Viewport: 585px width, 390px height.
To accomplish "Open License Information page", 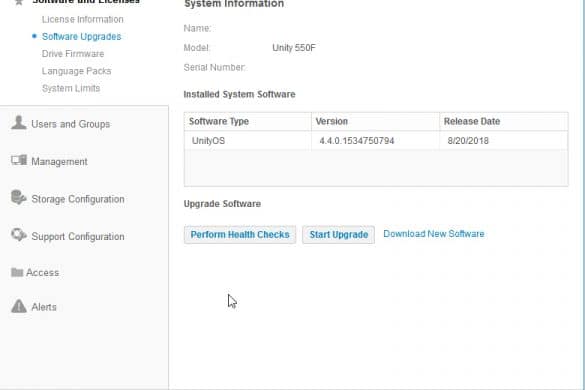I will 82,19.
